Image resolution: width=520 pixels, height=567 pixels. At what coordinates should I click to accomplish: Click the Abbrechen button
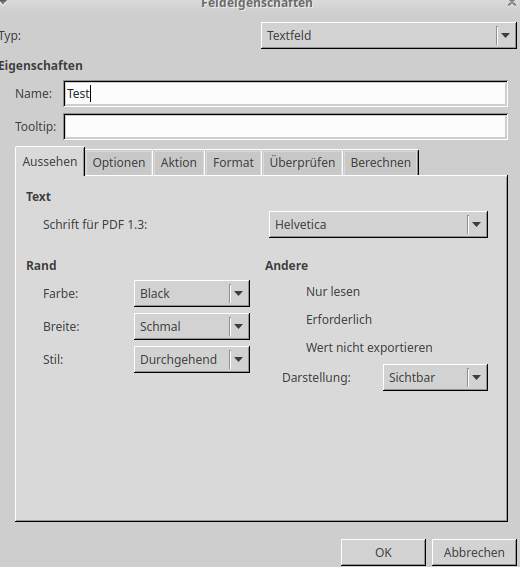474,553
